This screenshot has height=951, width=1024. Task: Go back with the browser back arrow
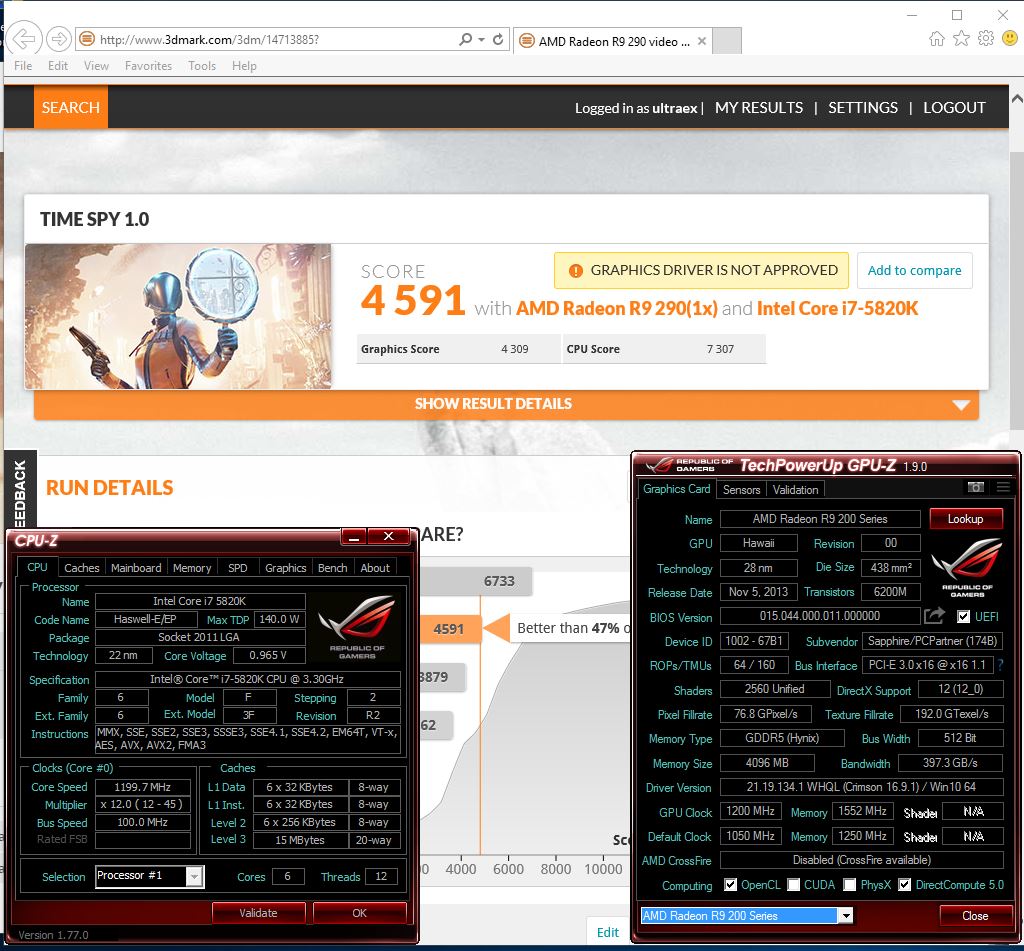24,39
